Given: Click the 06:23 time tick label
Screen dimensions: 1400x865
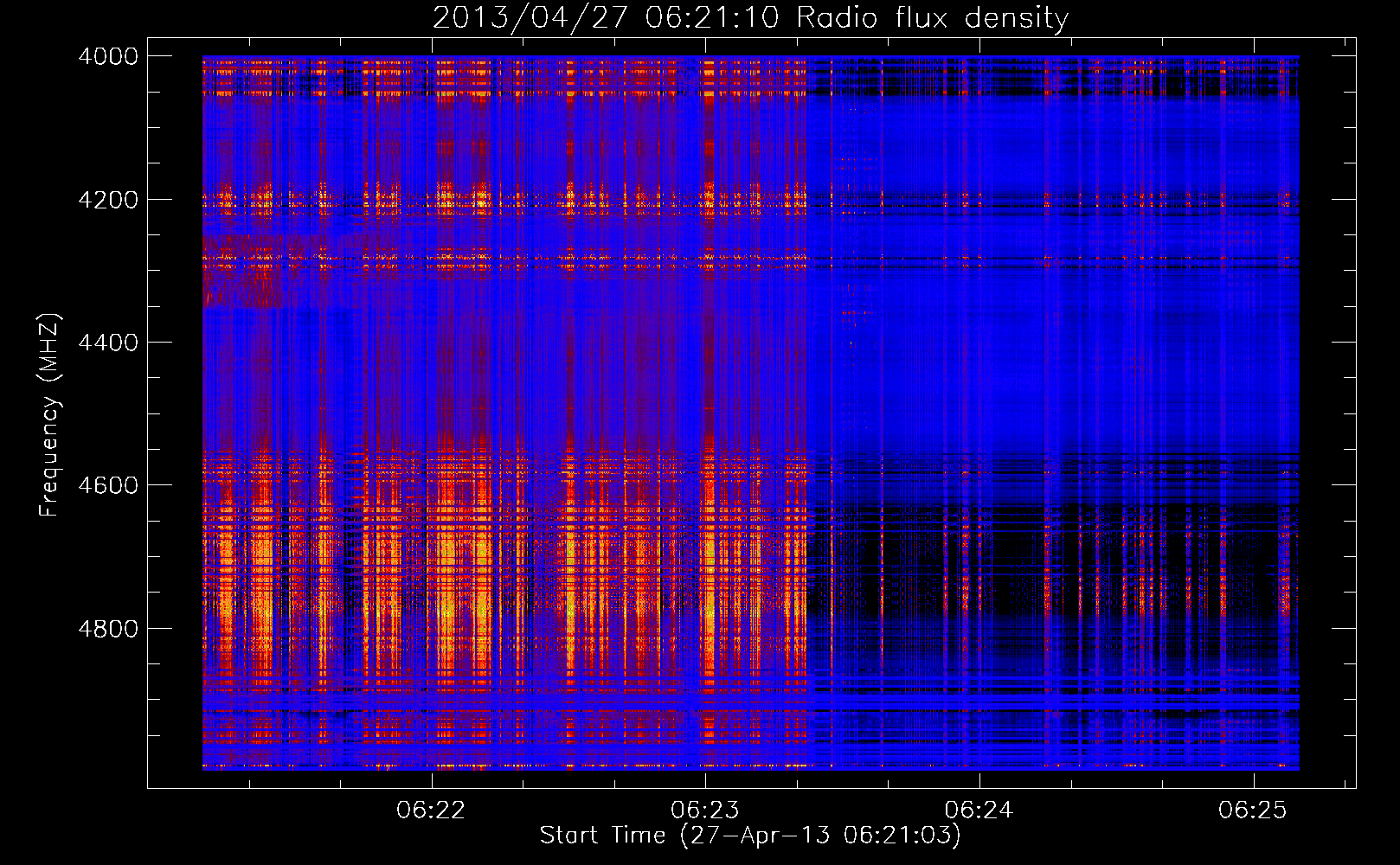Looking at the screenshot, I should click(x=705, y=810).
